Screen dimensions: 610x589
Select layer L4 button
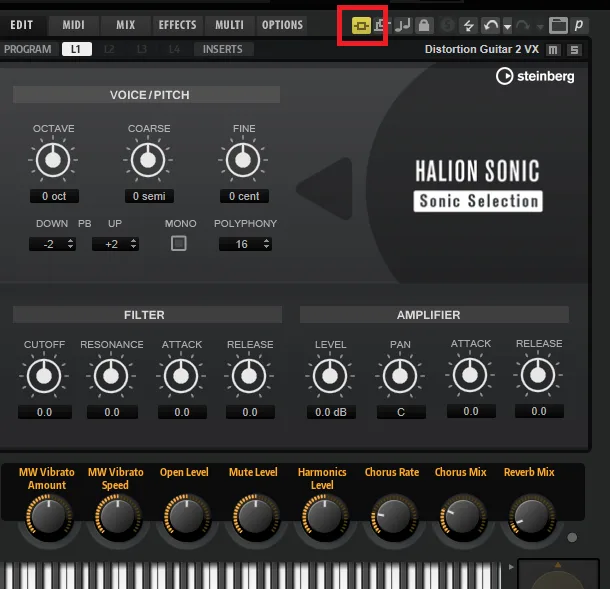pos(174,49)
